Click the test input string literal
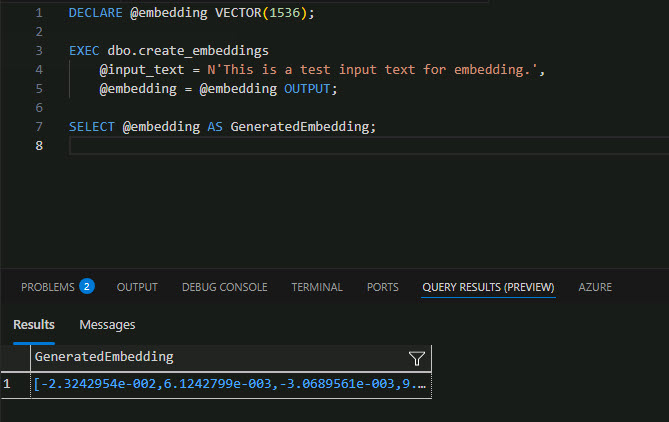The image size is (669, 422). (x=372, y=70)
